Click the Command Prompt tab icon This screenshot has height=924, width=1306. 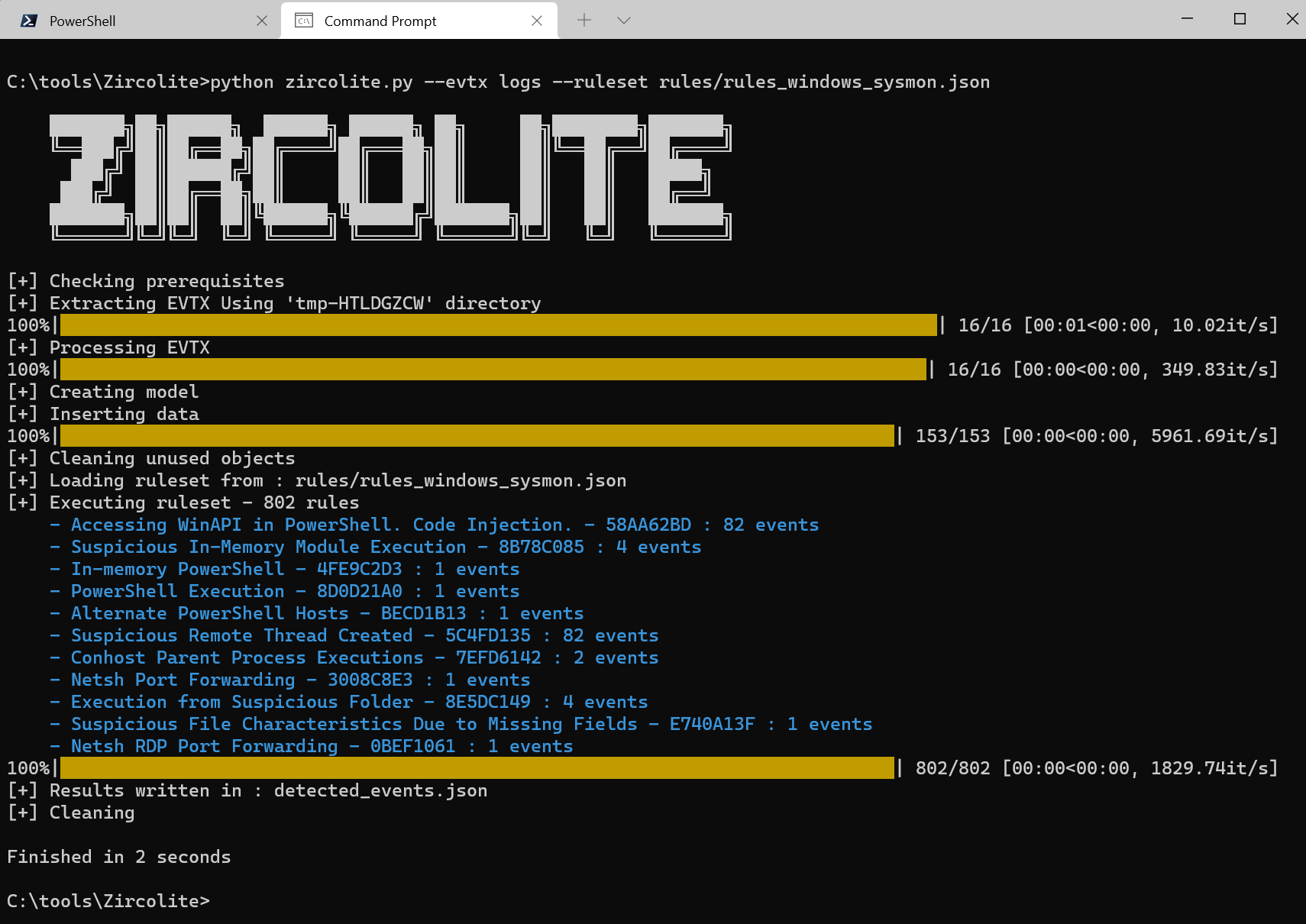point(304,21)
